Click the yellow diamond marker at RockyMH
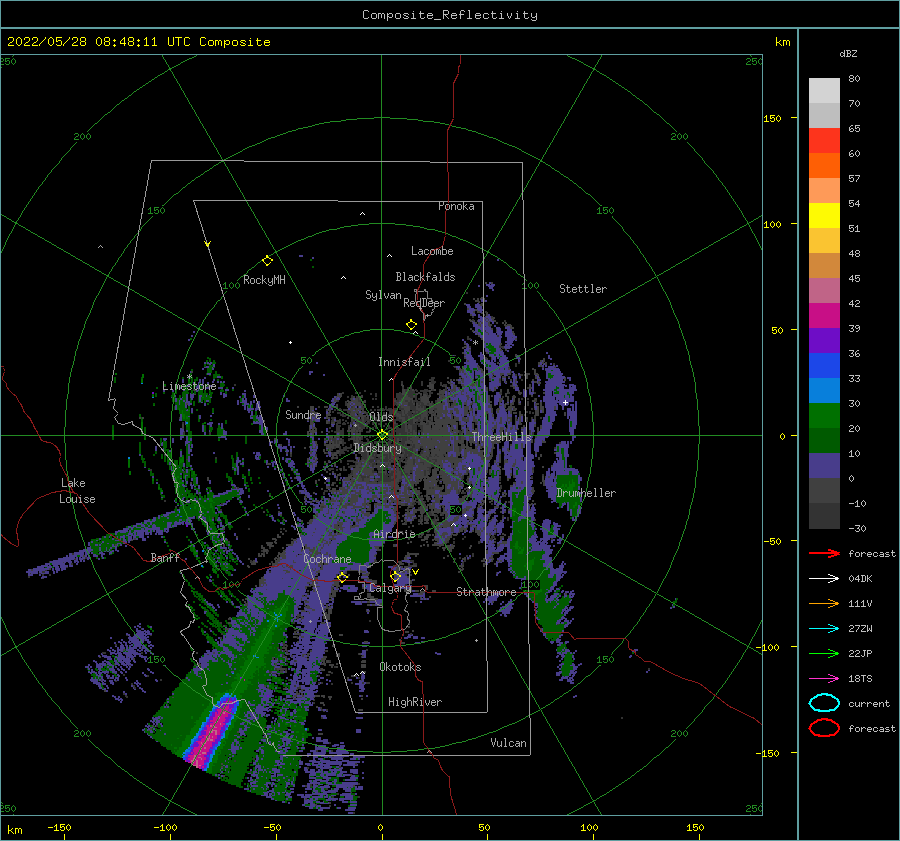Screen dimensions: 900x841 click(x=267, y=261)
